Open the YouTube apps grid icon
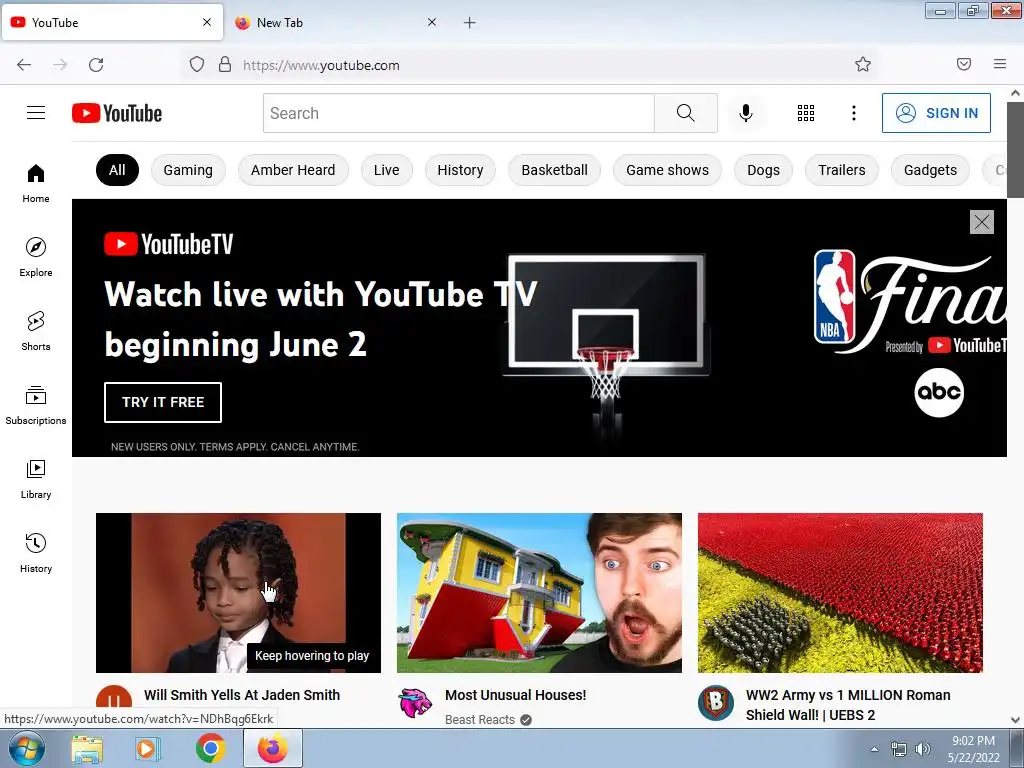 806,113
